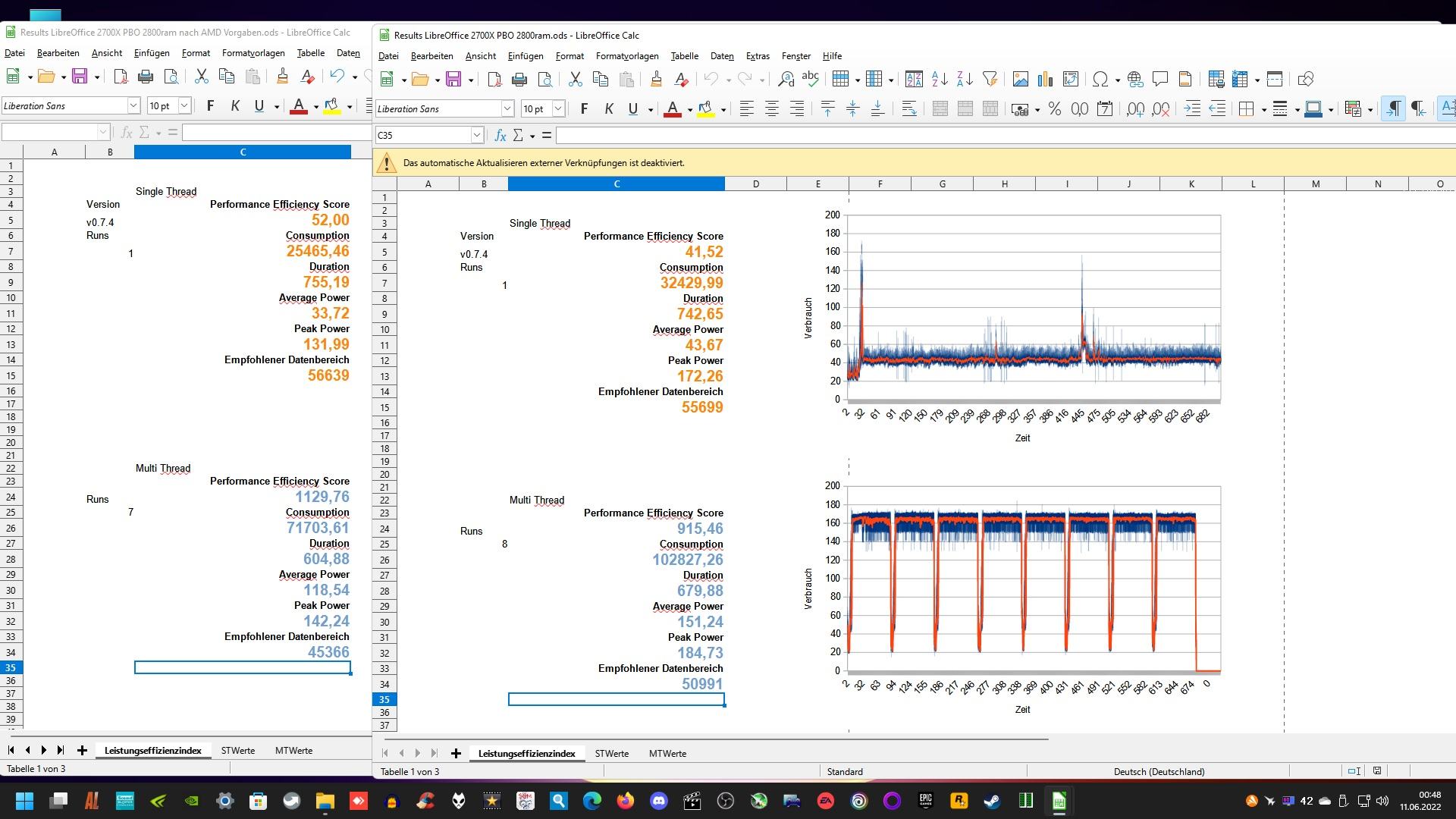Click yellow background color button in right window
Screen dimensions: 1456x819
point(705,108)
